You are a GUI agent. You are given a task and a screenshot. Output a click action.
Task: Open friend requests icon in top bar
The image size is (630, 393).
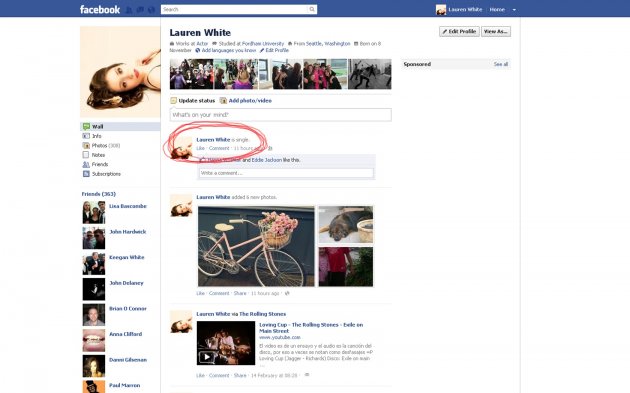[129, 10]
